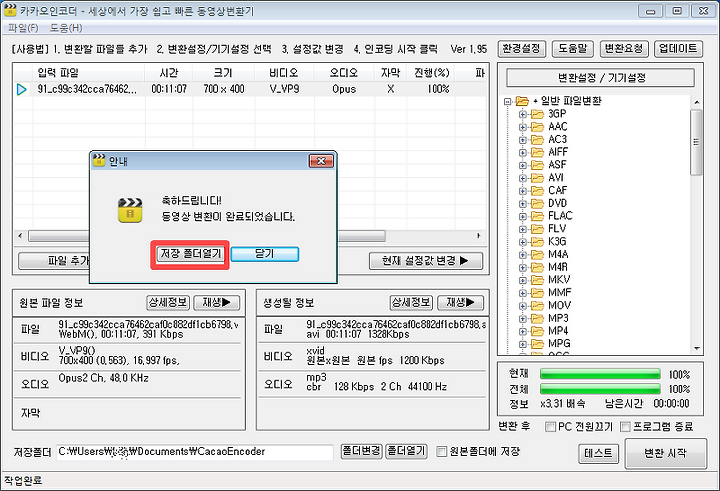
Task: Click the KakaoEncoder title bar app icon
Action: (10, 10)
